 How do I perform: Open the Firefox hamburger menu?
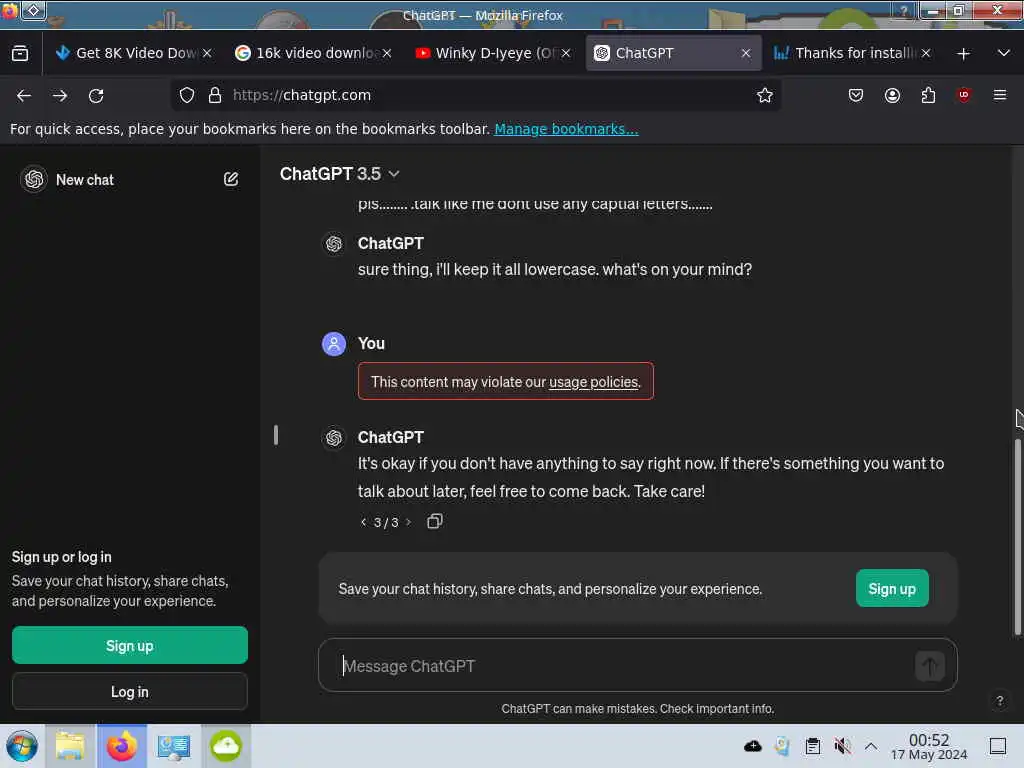pos(1000,95)
